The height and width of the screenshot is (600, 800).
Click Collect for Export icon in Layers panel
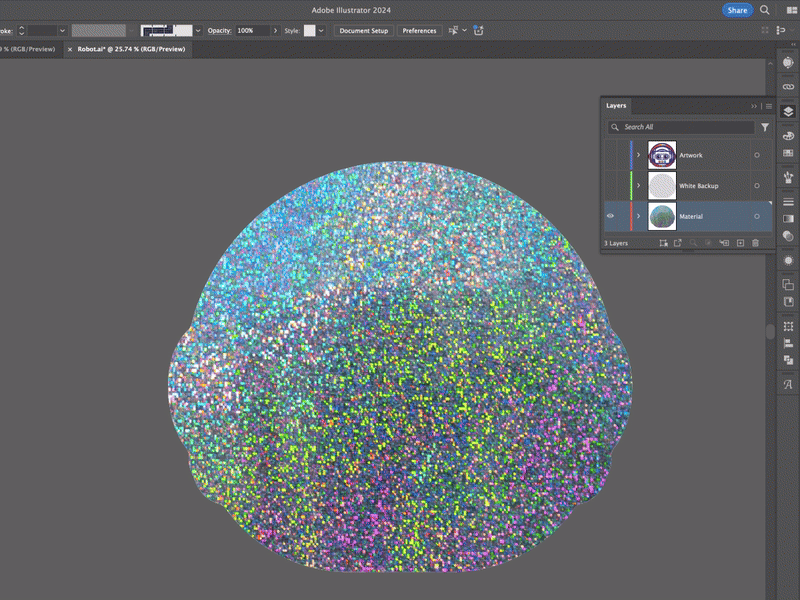[678, 243]
